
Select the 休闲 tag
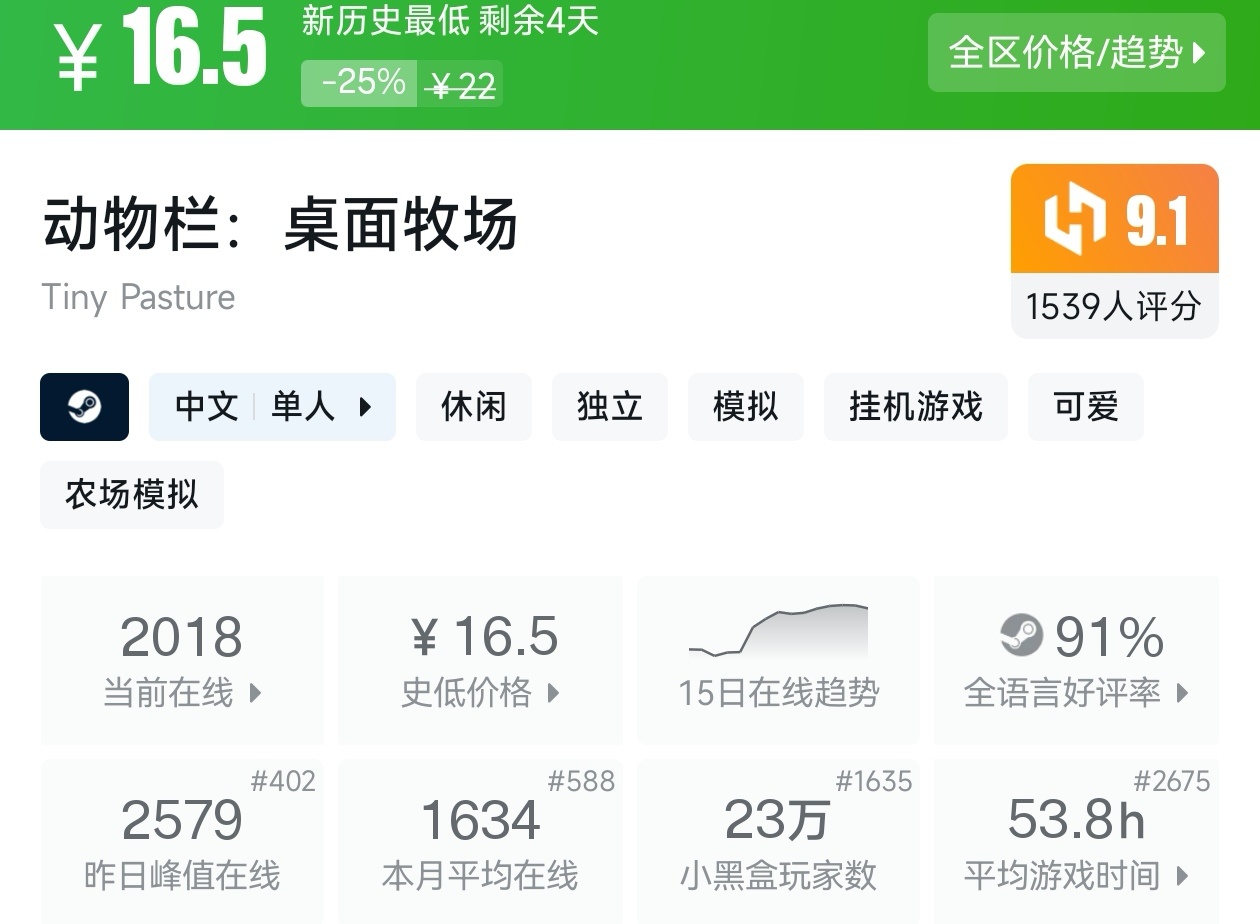474,407
